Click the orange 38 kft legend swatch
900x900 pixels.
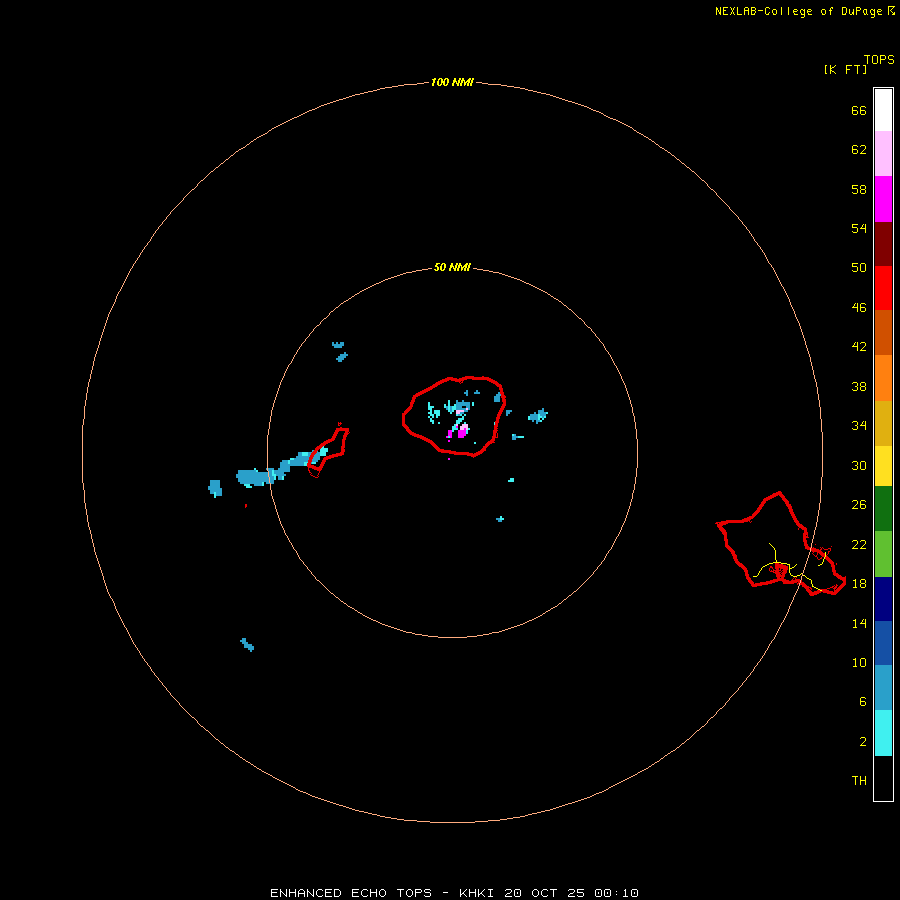click(883, 378)
